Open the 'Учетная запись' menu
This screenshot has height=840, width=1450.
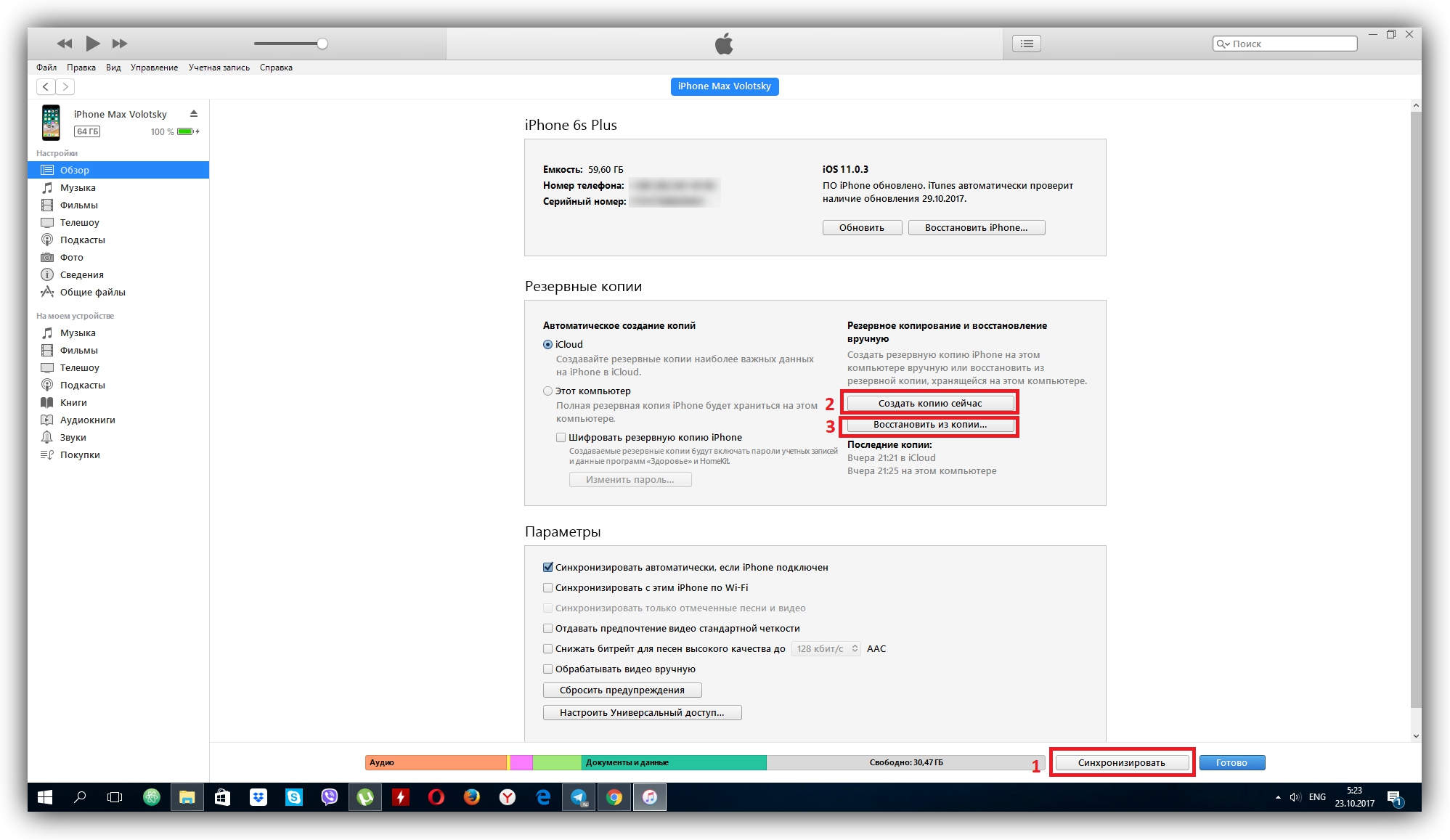tap(219, 68)
